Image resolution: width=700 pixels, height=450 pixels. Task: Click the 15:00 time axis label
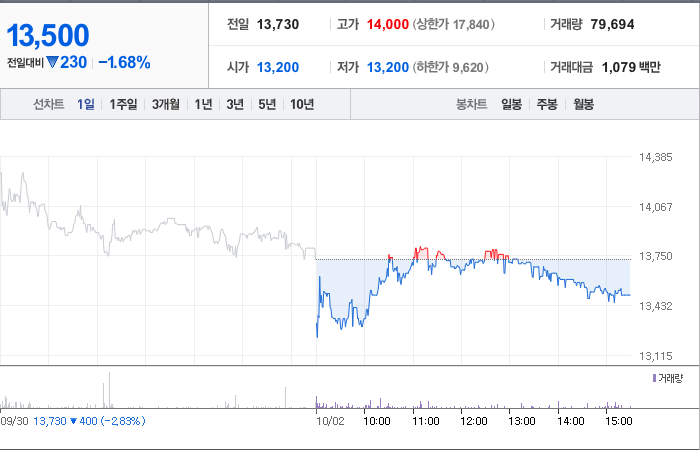pos(619,421)
